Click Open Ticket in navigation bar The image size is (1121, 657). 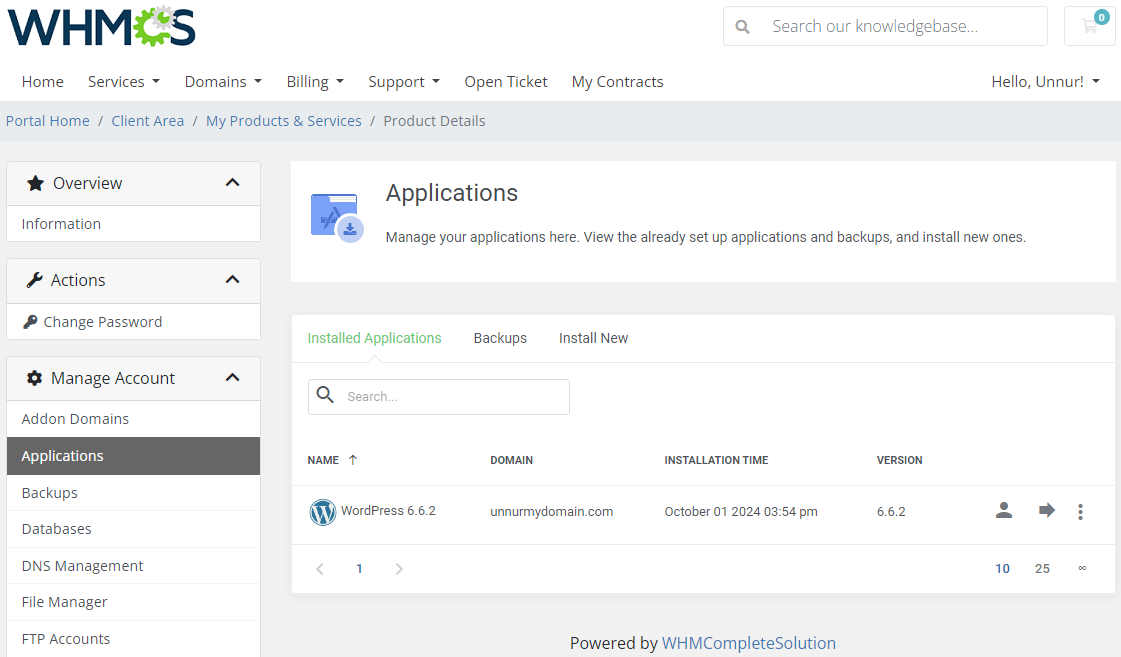[x=506, y=82]
